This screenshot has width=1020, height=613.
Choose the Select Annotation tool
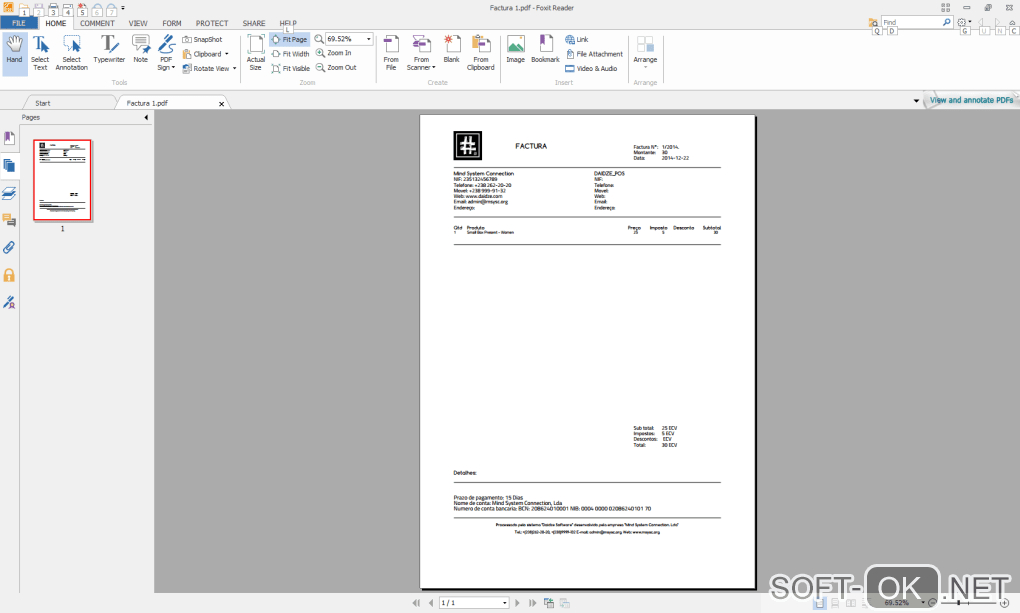coord(72,53)
